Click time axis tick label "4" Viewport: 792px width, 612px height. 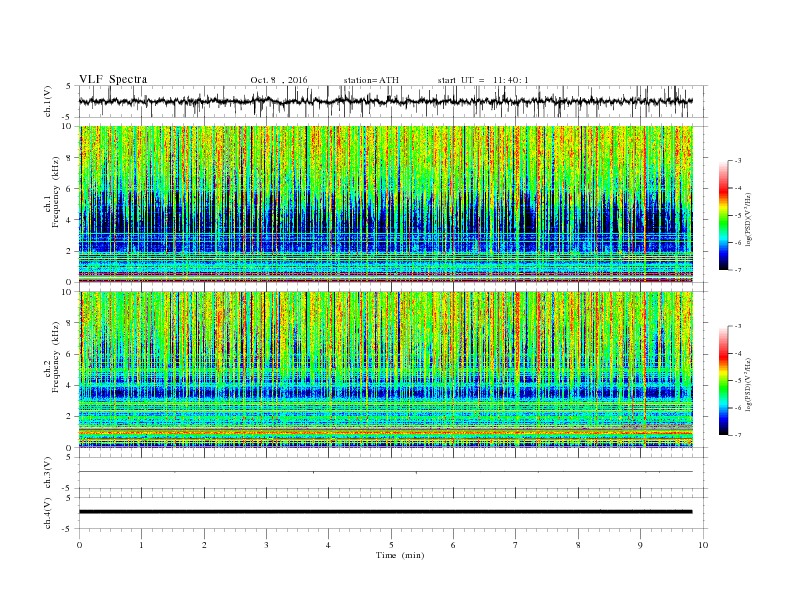coord(329,545)
